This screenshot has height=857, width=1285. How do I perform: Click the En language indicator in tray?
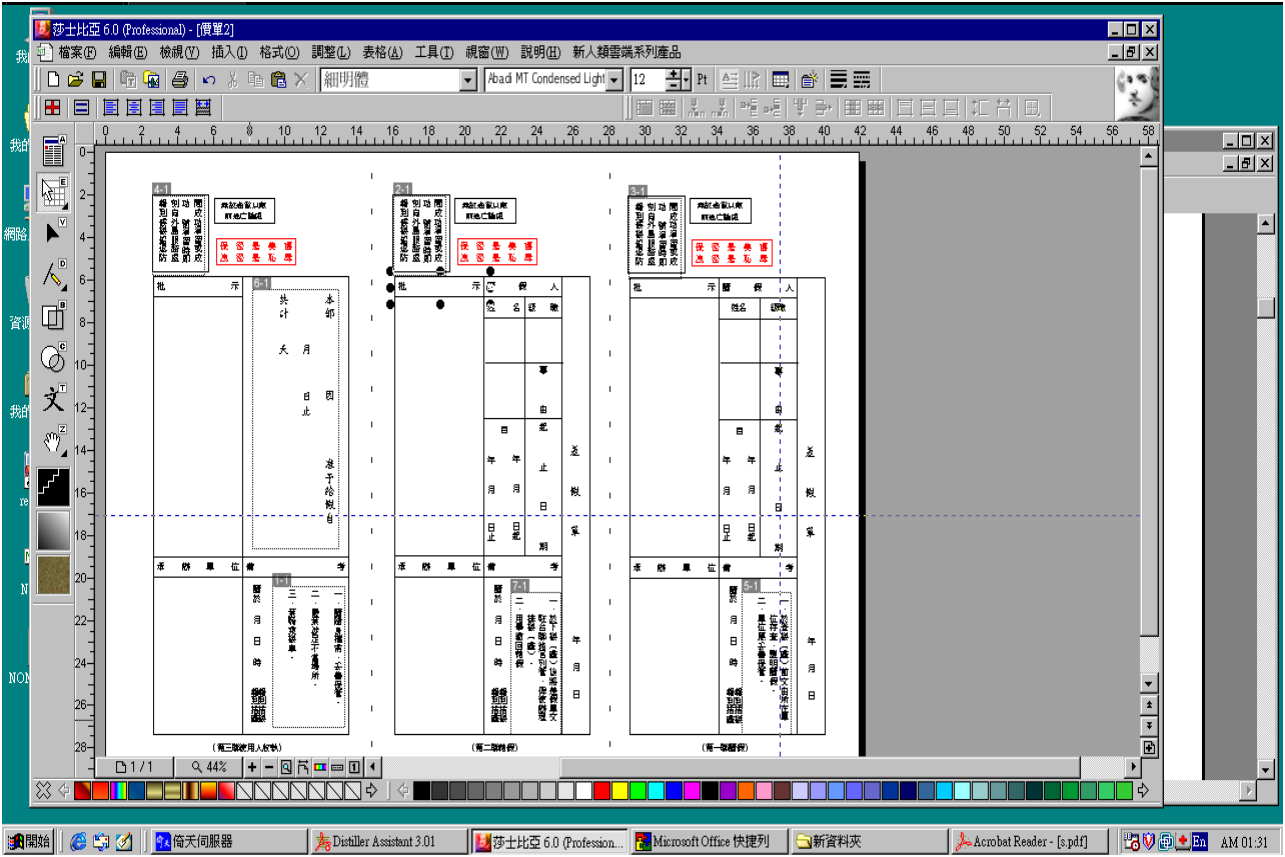(x=1200, y=842)
